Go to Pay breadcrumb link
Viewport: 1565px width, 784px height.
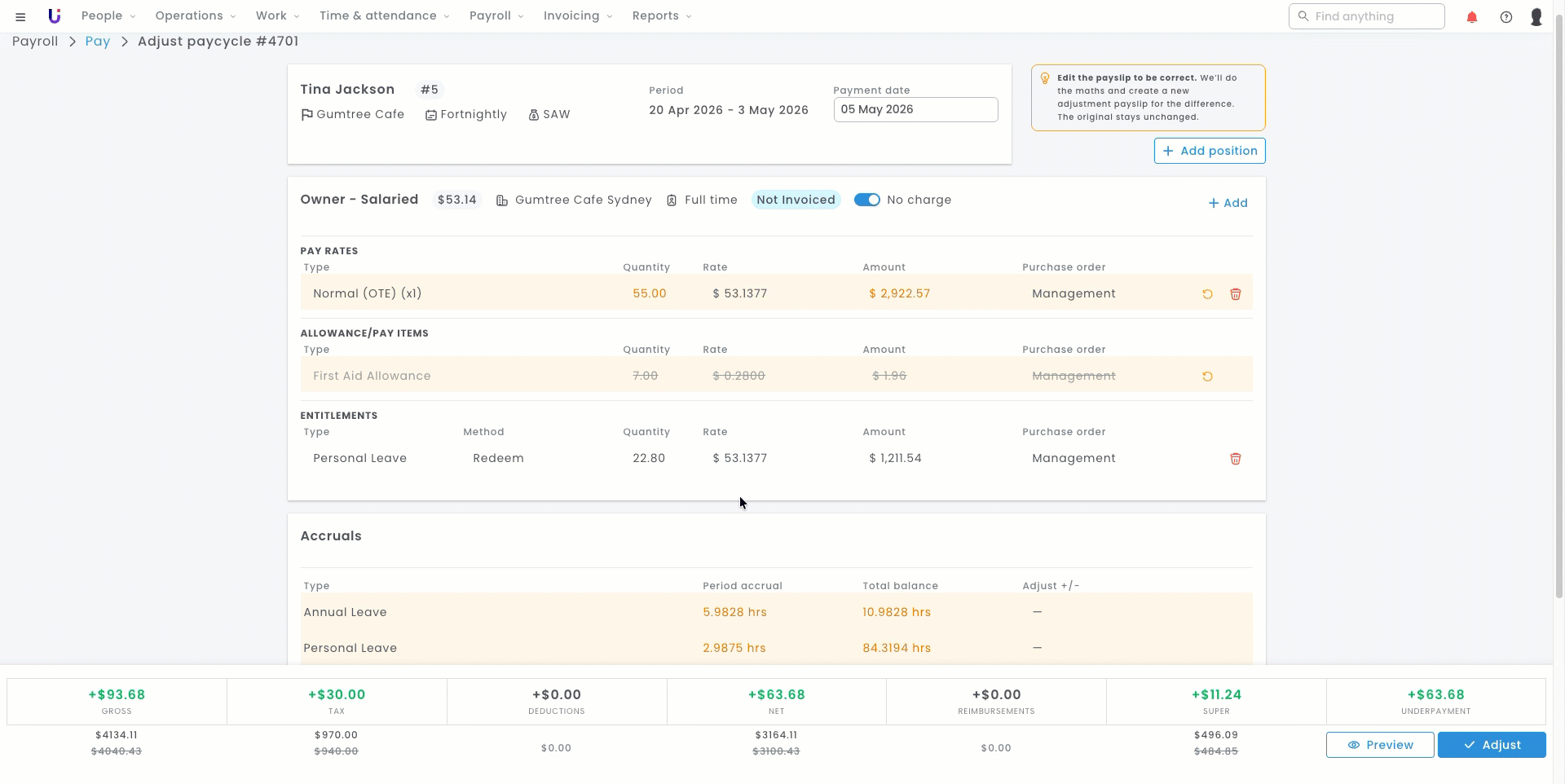(x=98, y=42)
